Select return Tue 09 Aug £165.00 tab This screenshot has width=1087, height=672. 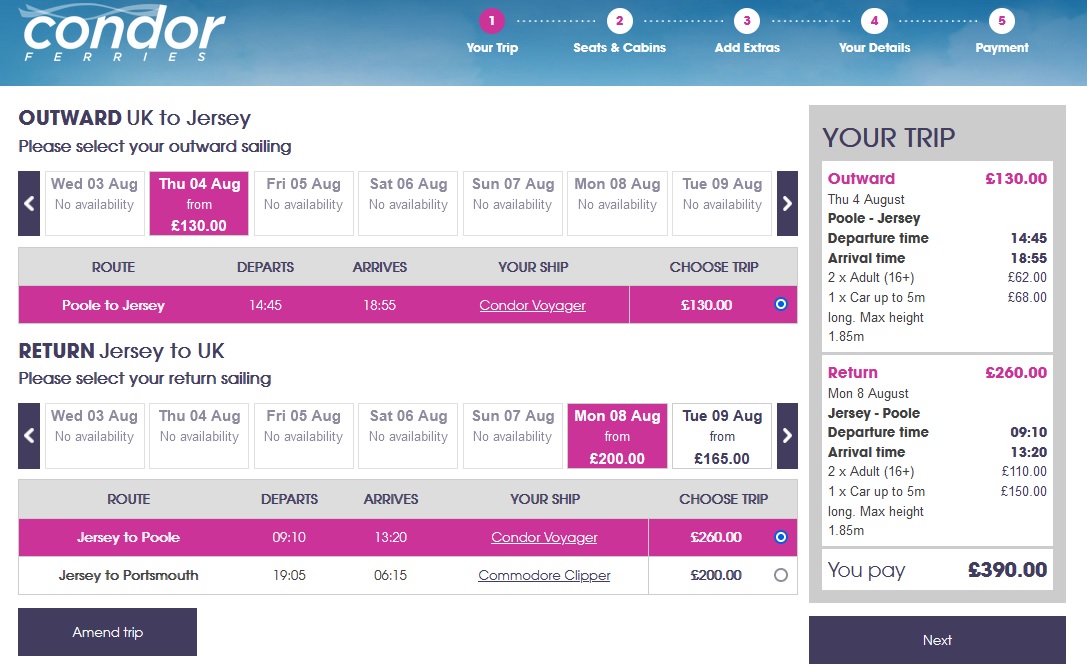tap(722, 436)
